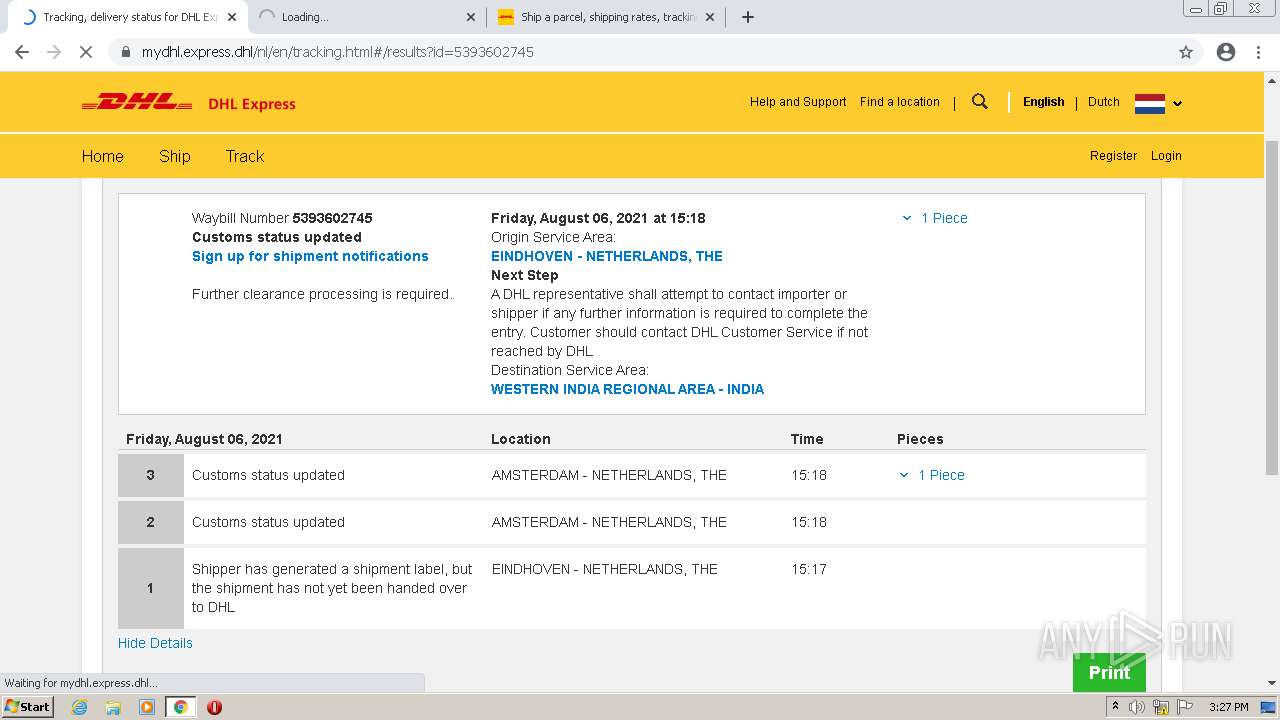Expand 1 Piece in checkpoint row 3

pyautogui.click(x=932, y=475)
